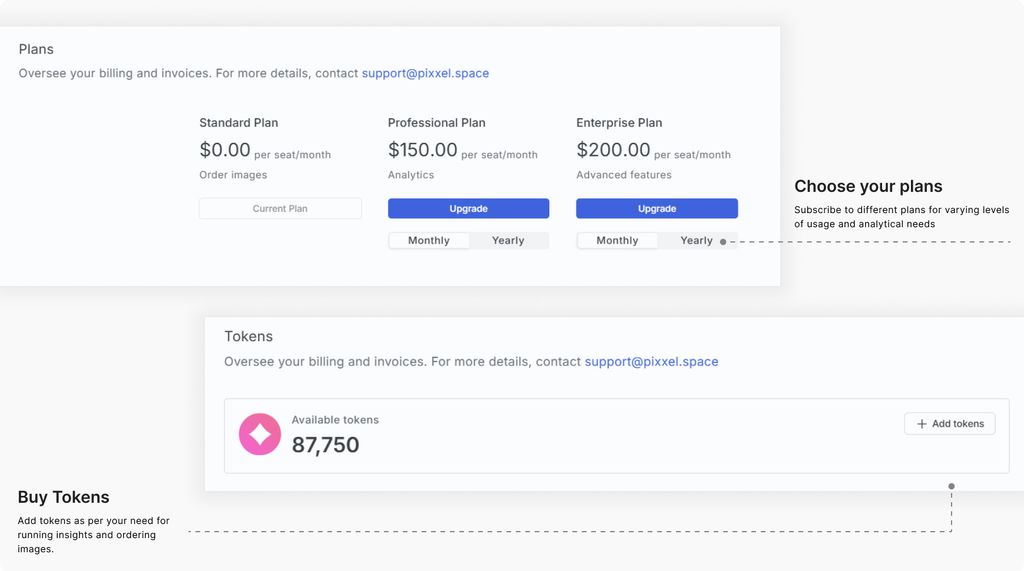Viewport: 1024px width, 571px height.
Task: Select Monthly billing for Professional Plan
Action: [428, 240]
